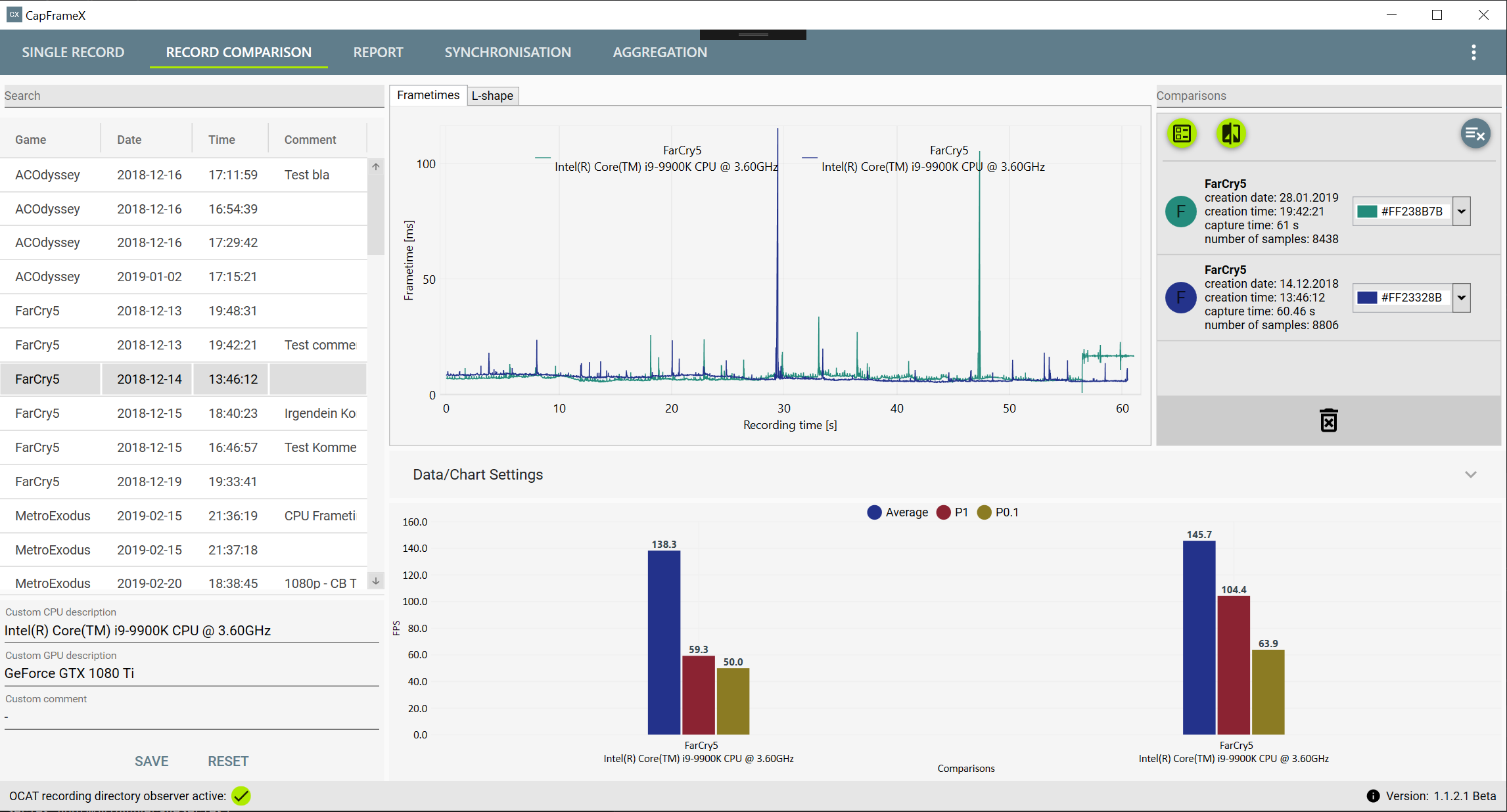
Task: Open the three-dot menu in the header
Action: point(1473,53)
